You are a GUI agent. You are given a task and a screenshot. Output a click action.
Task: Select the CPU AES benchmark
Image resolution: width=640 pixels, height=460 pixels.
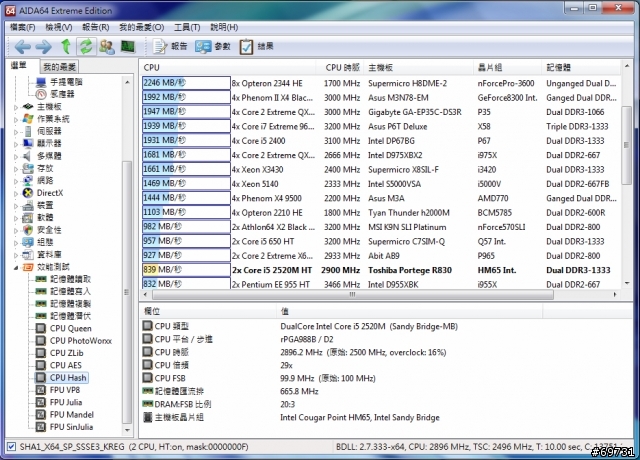click(65, 365)
